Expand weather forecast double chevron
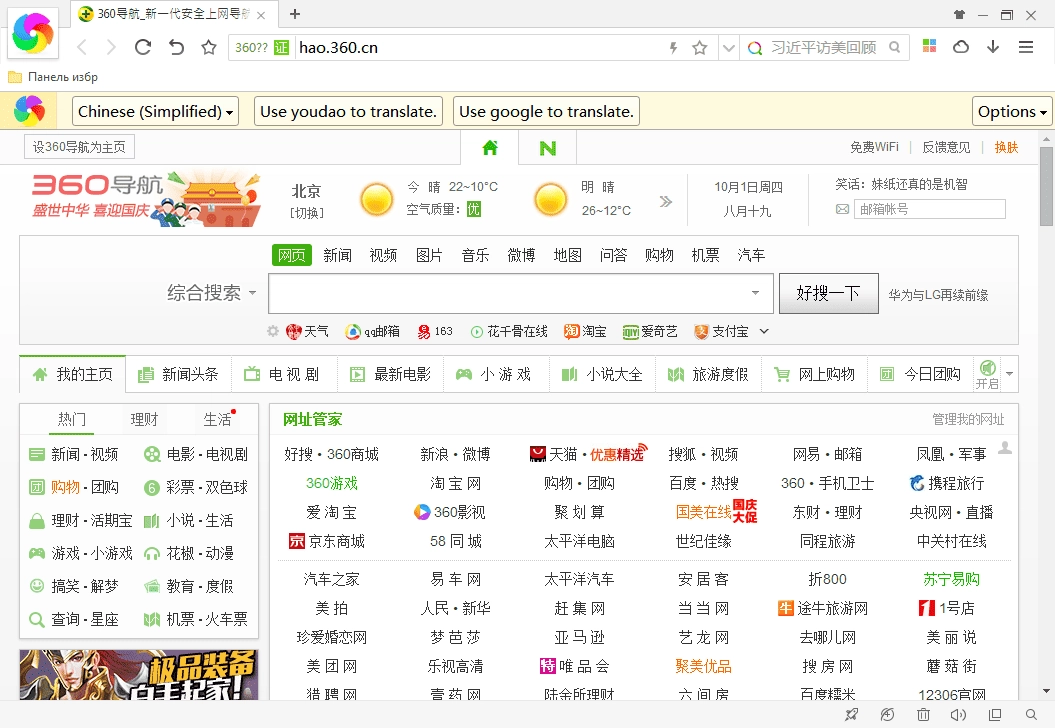Viewport: 1055px width, 728px height. pyautogui.click(x=665, y=201)
